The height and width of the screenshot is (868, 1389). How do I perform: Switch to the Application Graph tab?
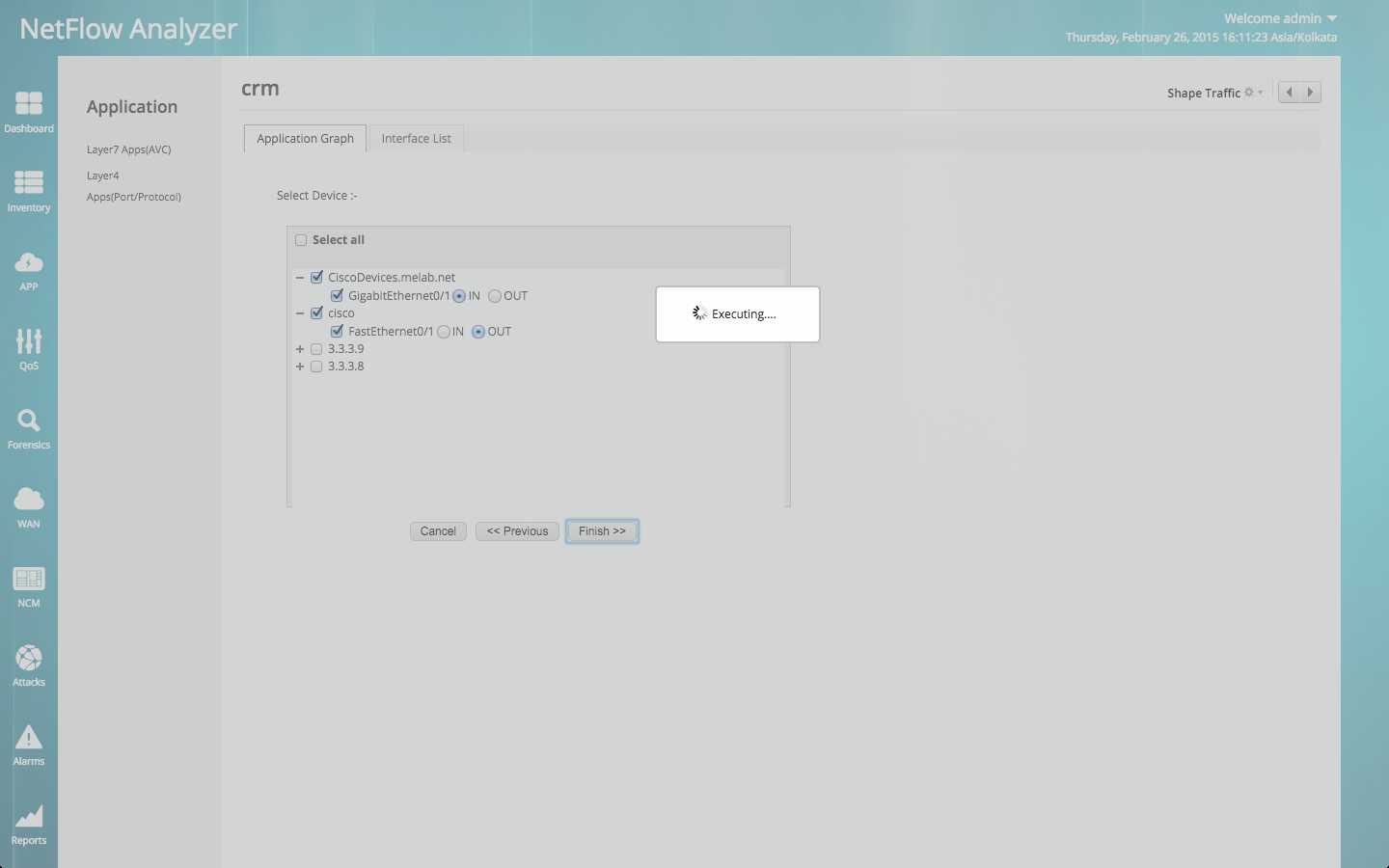point(305,139)
